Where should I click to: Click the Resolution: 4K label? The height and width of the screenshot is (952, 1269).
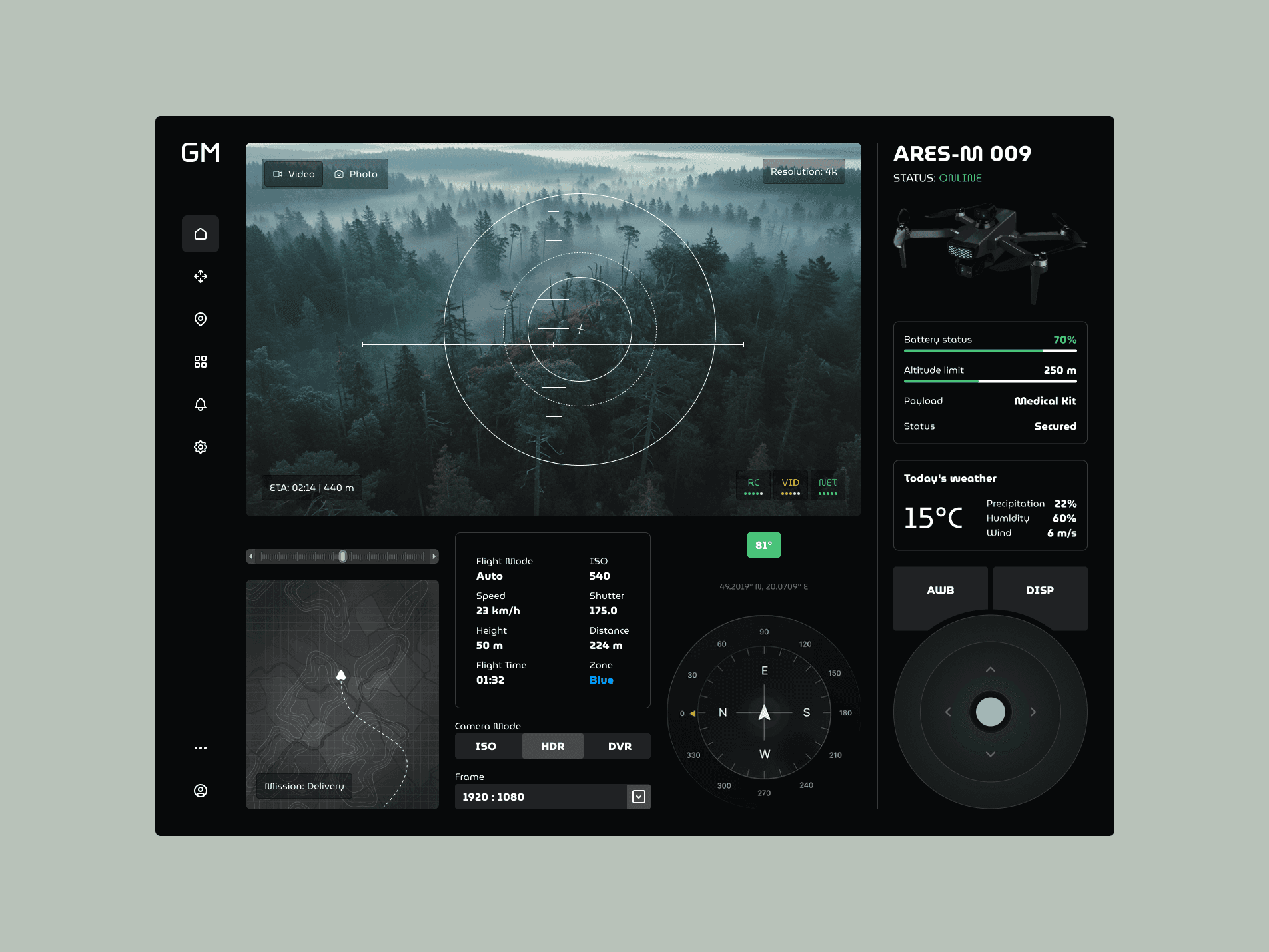(804, 171)
